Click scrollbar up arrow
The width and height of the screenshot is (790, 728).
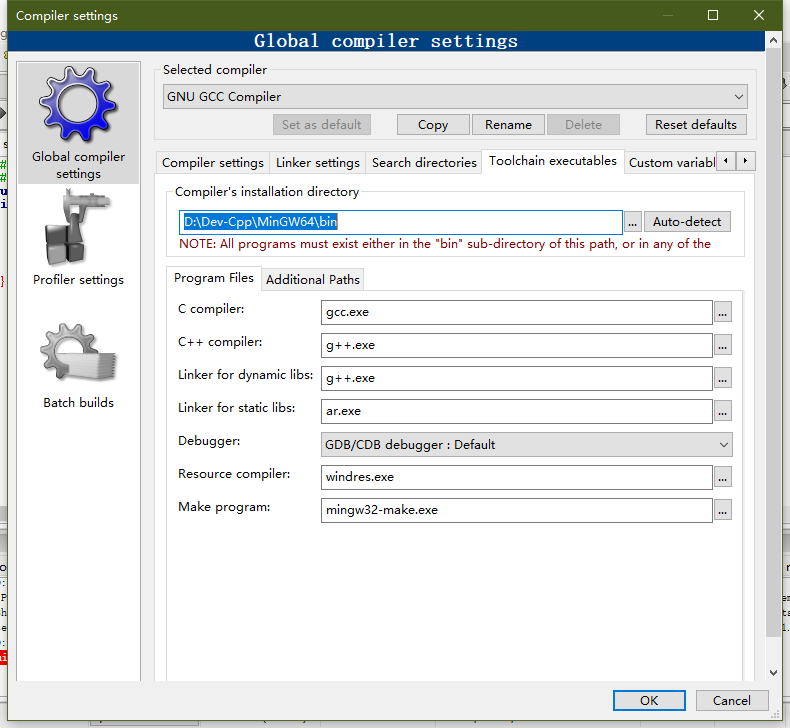point(773,40)
